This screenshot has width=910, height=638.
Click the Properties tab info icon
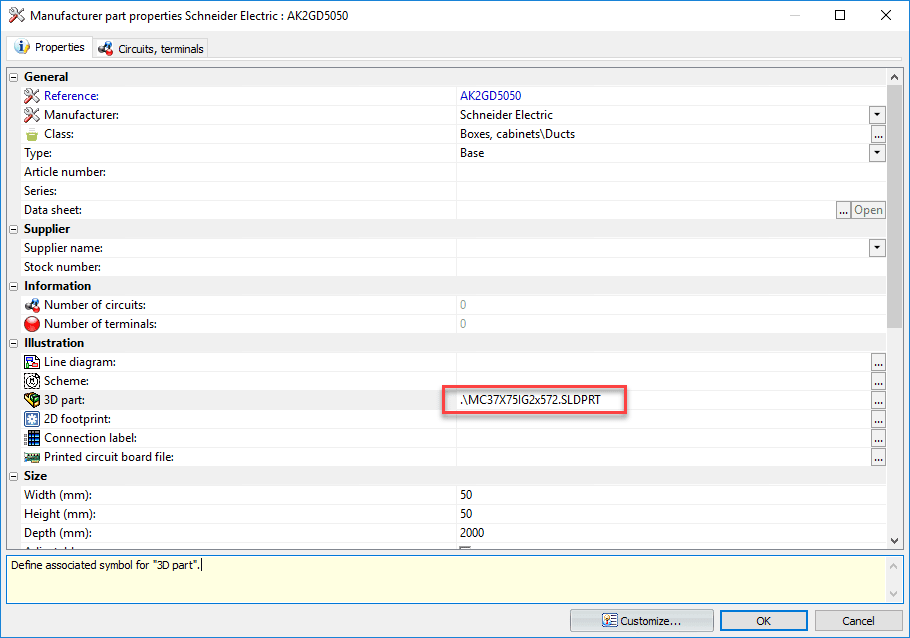tap(21, 47)
